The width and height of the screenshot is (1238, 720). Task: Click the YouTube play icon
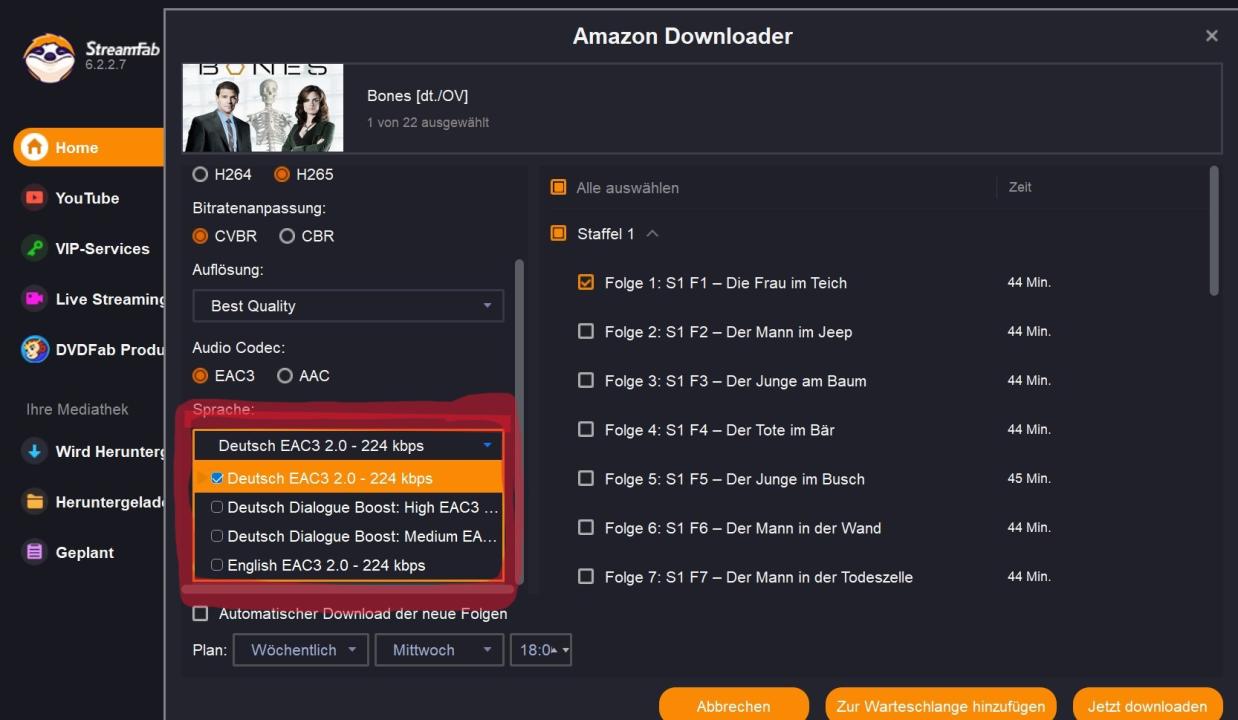pyautogui.click(x=35, y=198)
